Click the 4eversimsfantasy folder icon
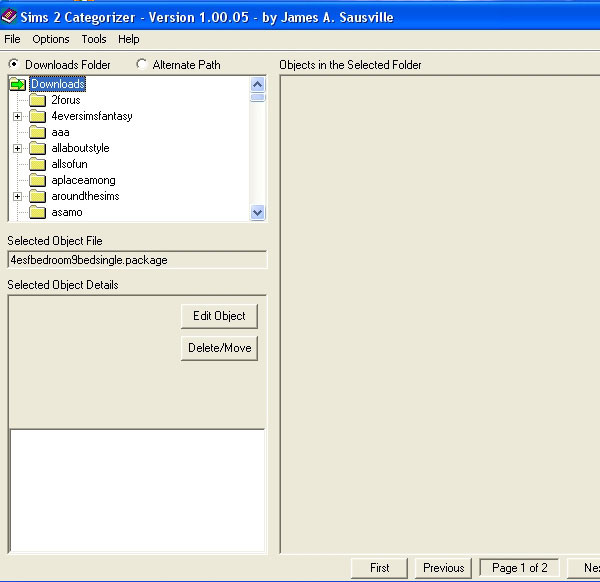 (x=38, y=116)
